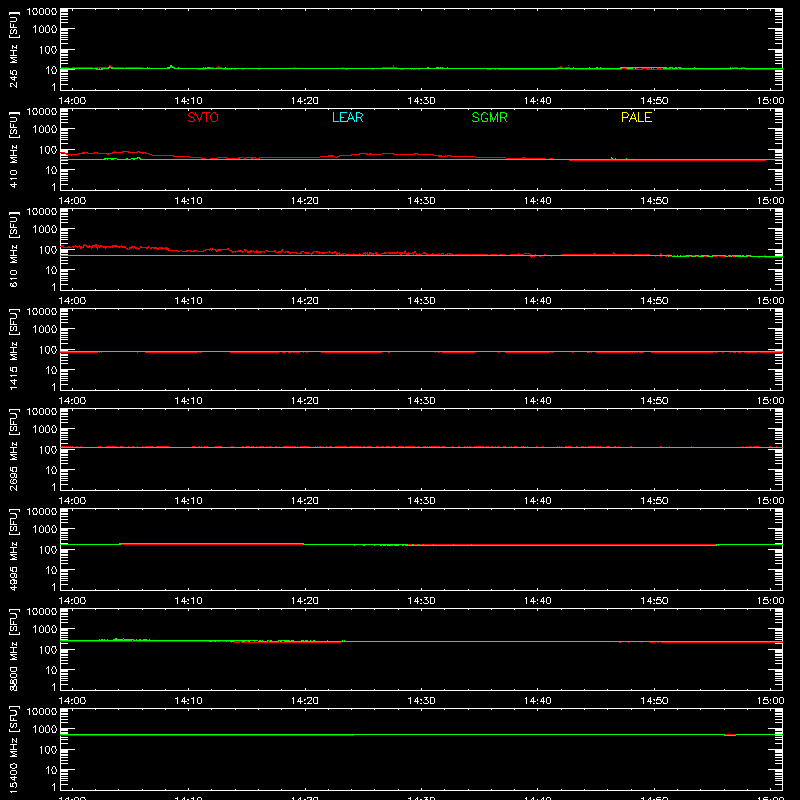Click 14:20 under the 2695 MHz plot

305,501
